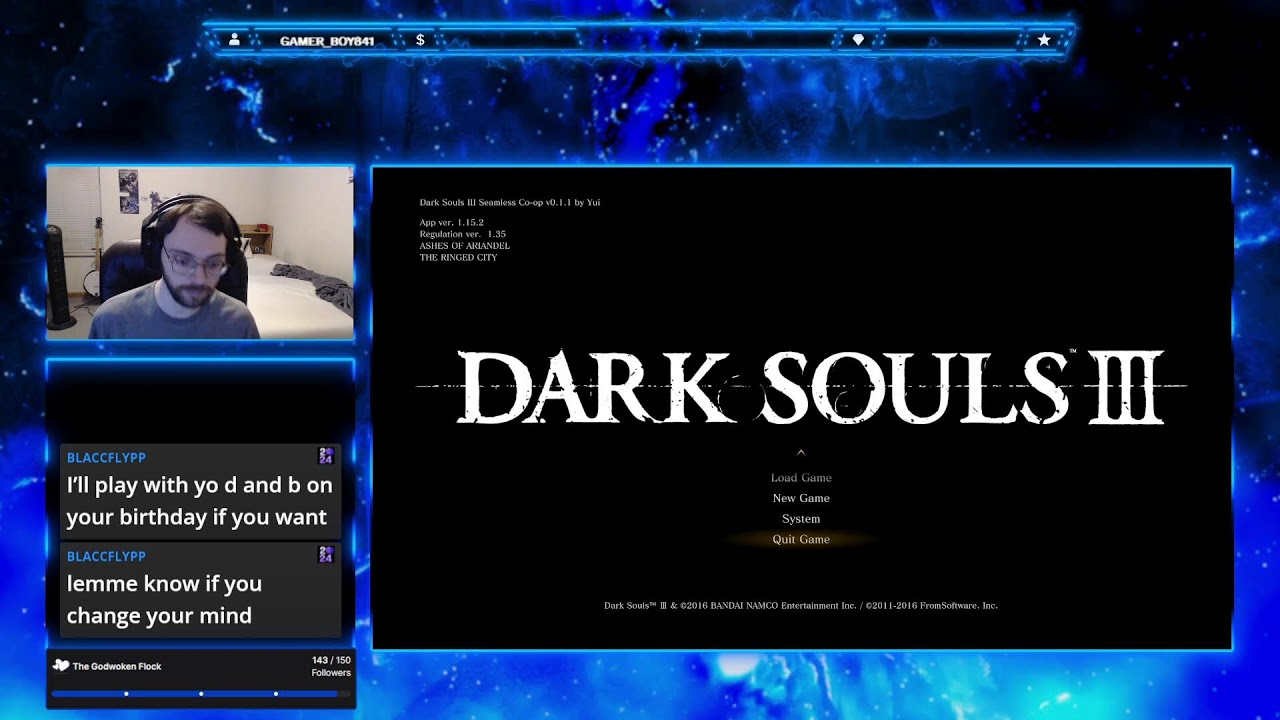This screenshot has width=1280, height=720.
Task: Click the dollar sign donation icon
Action: (420, 40)
